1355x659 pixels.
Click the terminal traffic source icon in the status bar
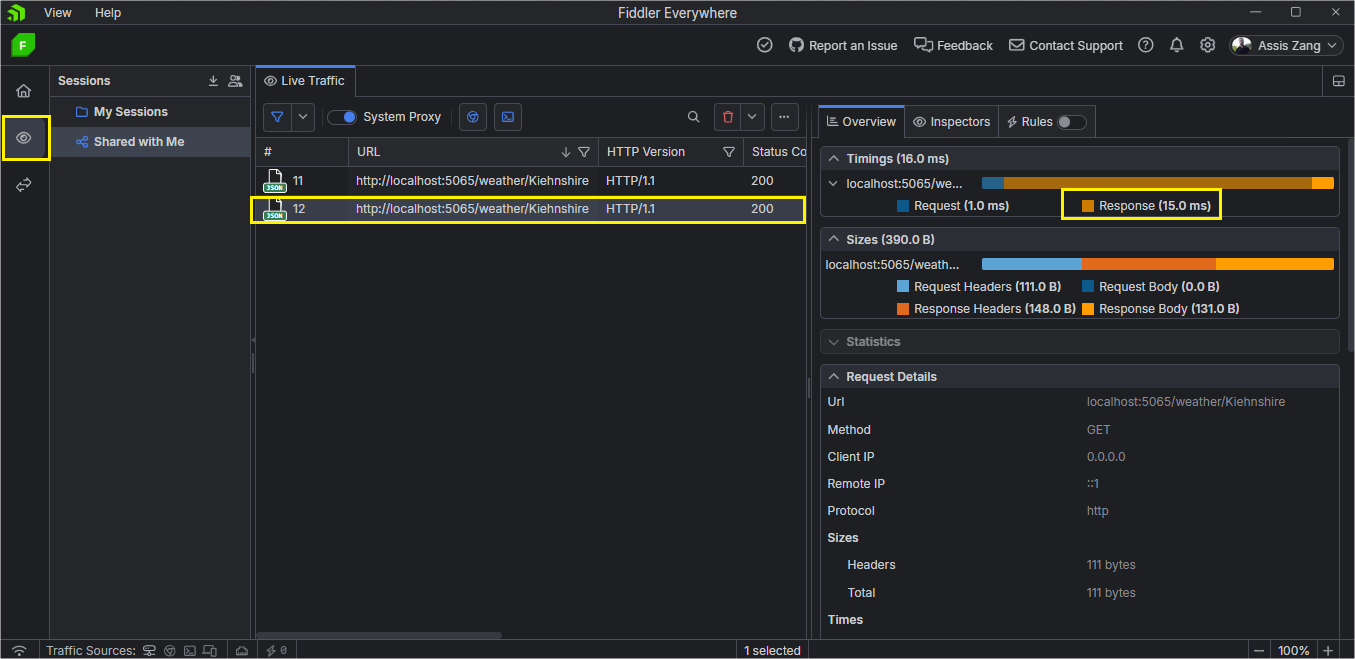190,650
